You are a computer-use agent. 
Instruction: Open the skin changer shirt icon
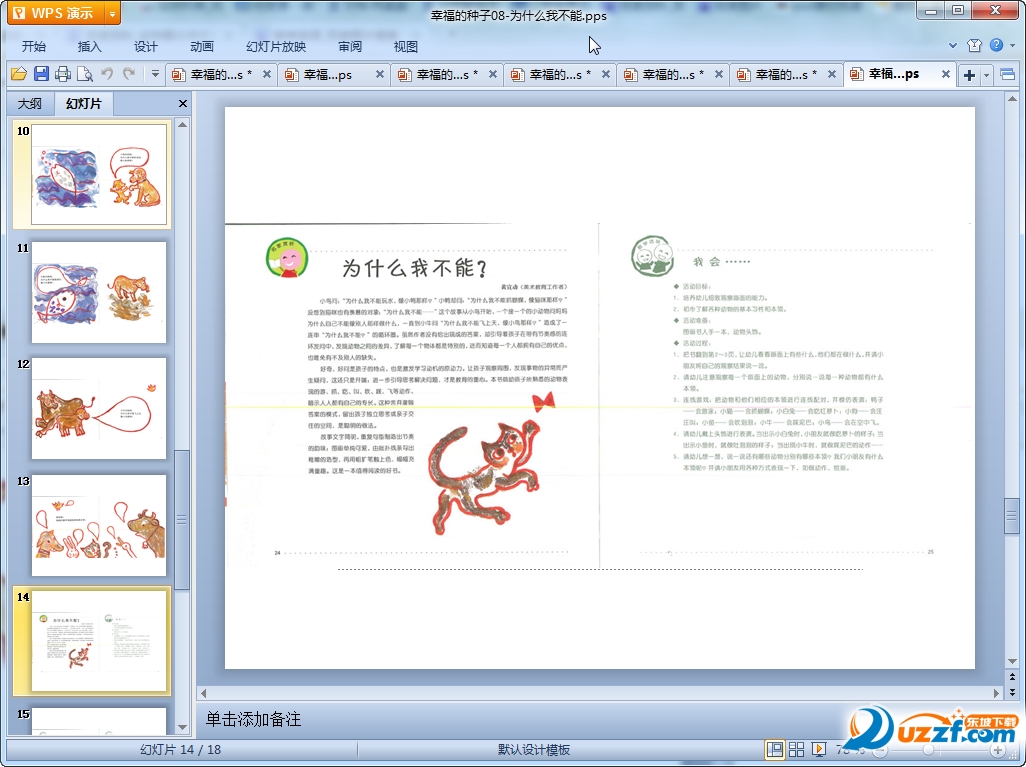point(974,45)
